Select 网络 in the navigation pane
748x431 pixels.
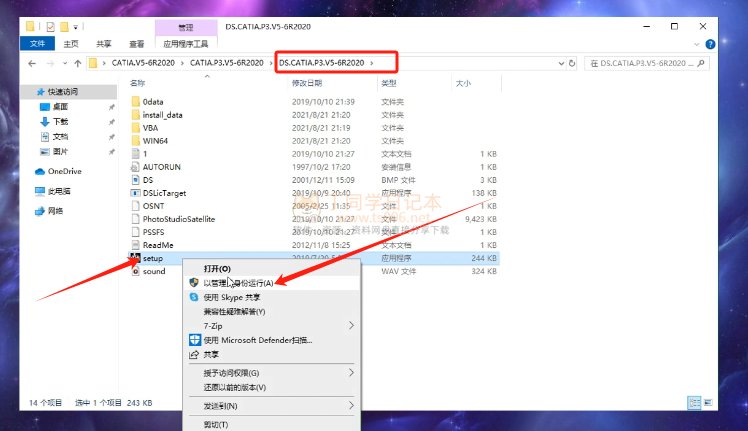pyautogui.click(x=55, y=210)
